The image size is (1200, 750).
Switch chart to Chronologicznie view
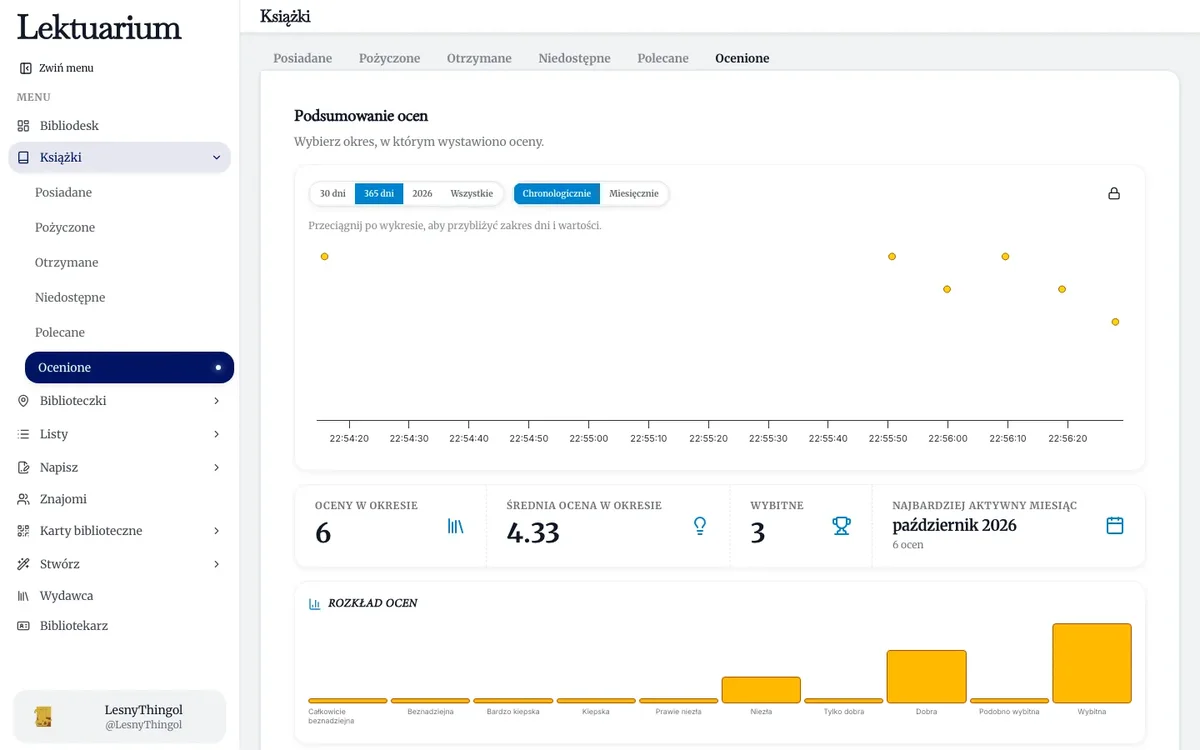[557, 194]
